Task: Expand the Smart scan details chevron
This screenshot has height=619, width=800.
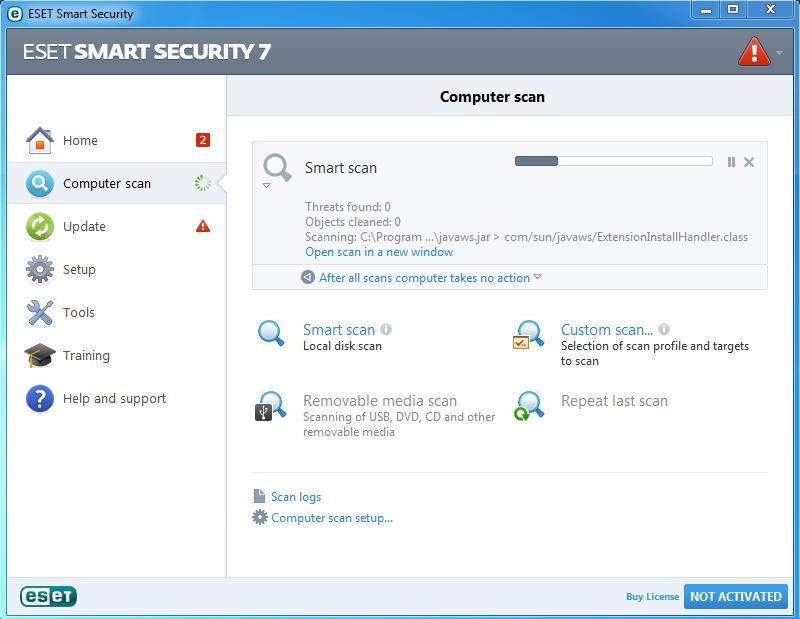Action: tap(267, 186)
